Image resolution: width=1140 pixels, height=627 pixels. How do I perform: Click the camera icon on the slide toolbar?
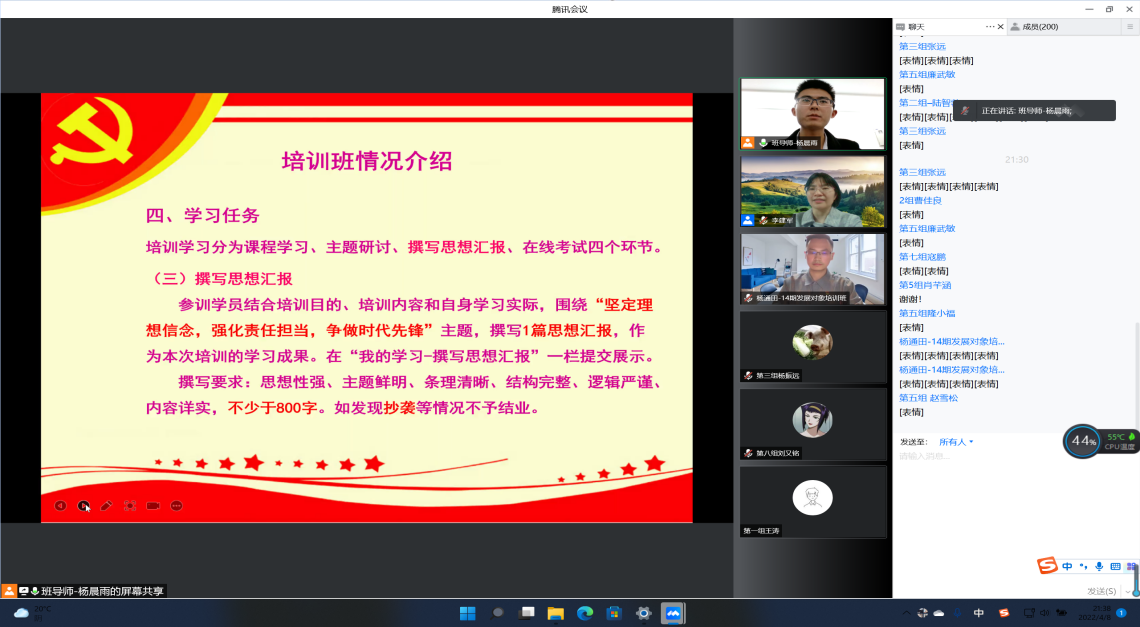click(x=153, y=506)
